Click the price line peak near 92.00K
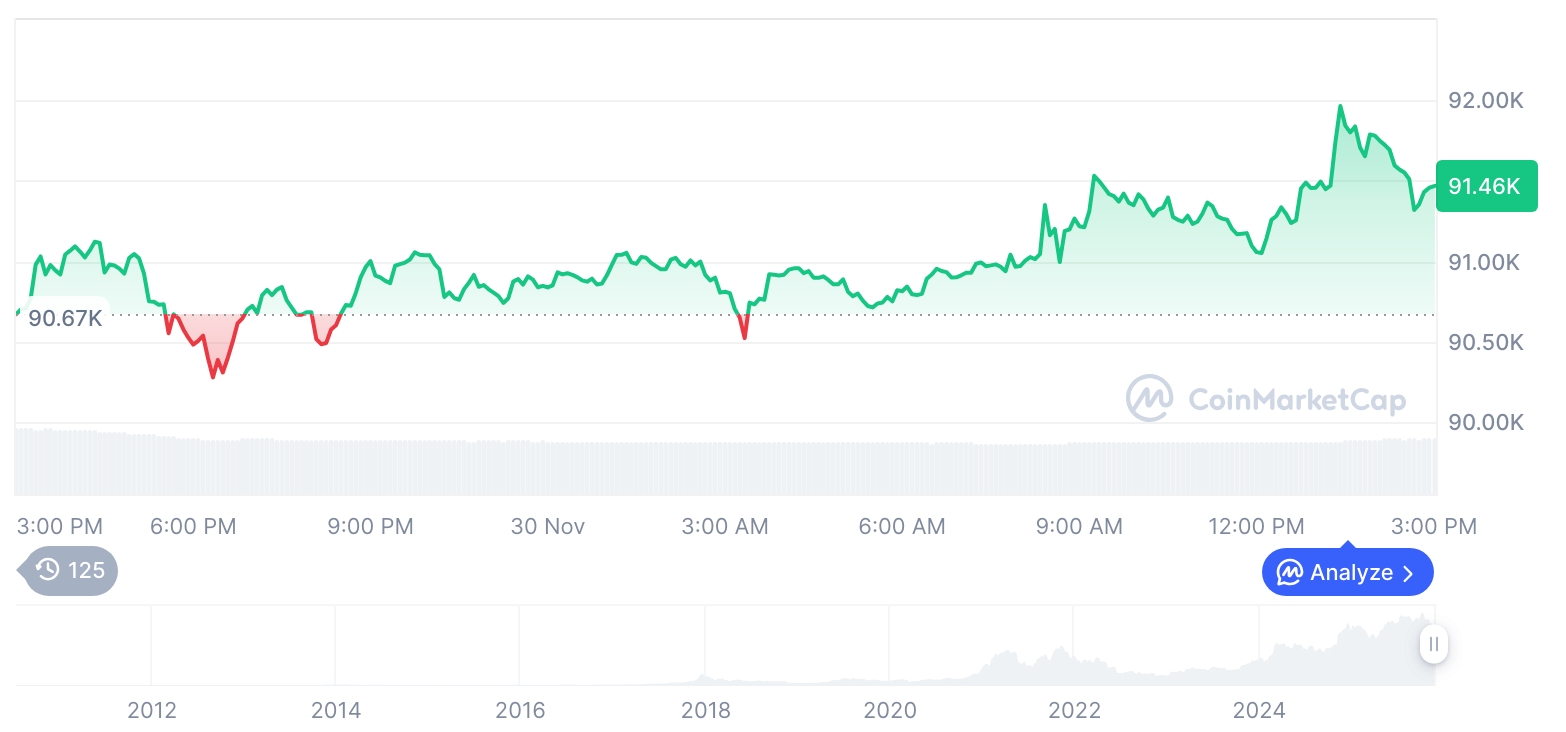1566x732 pixels. coord(1340,106)
